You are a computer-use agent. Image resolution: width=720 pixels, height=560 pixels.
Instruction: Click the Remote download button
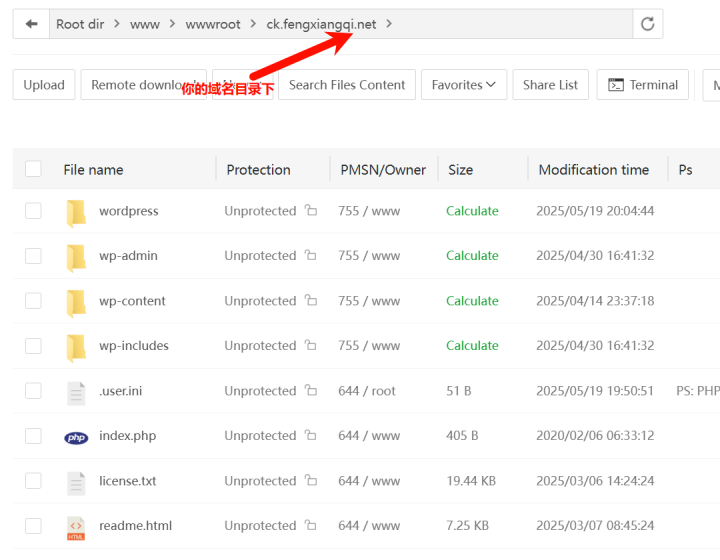click(x=144, y=84)
